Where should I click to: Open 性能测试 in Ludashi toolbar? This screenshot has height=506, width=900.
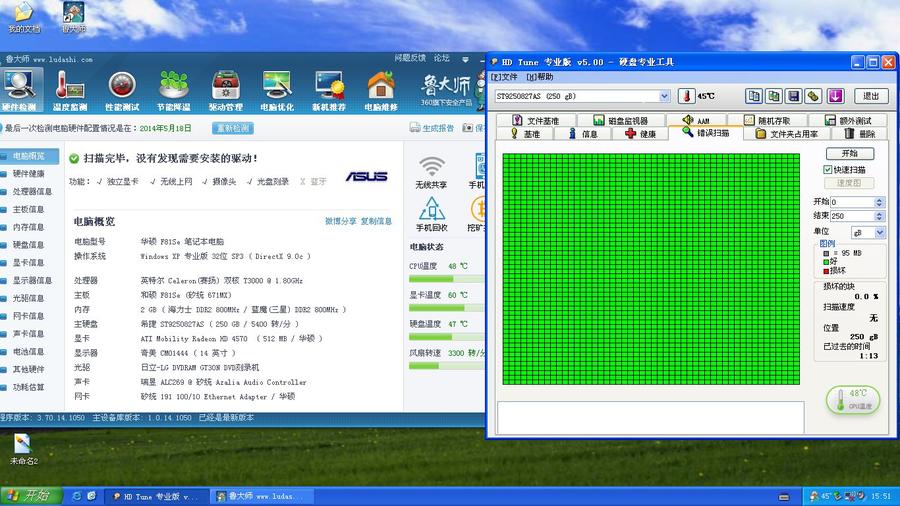click(122, 91)
